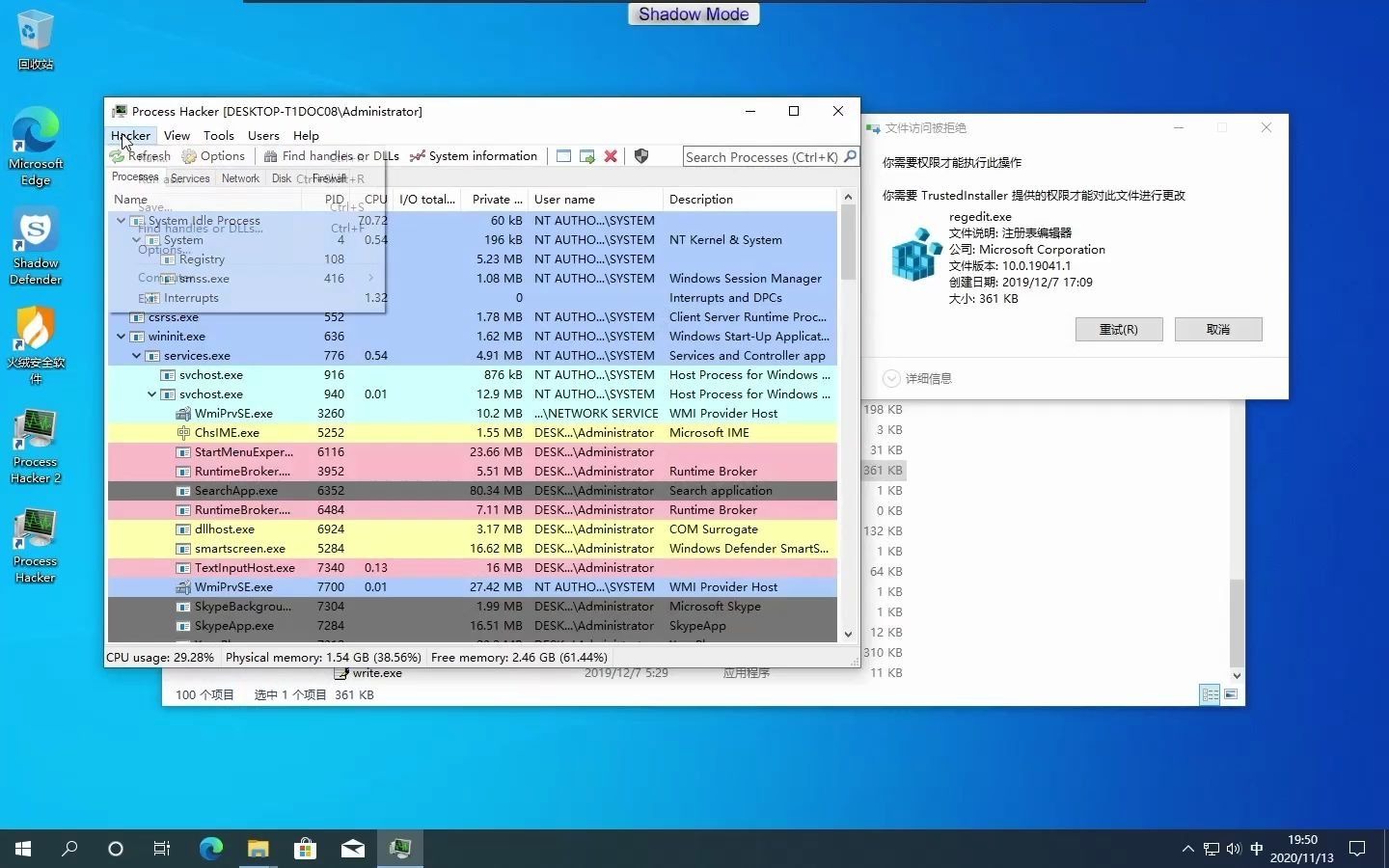Open the Hacker menu
1389x868 pixels.
pyautogui.click(x=130, y=136)
